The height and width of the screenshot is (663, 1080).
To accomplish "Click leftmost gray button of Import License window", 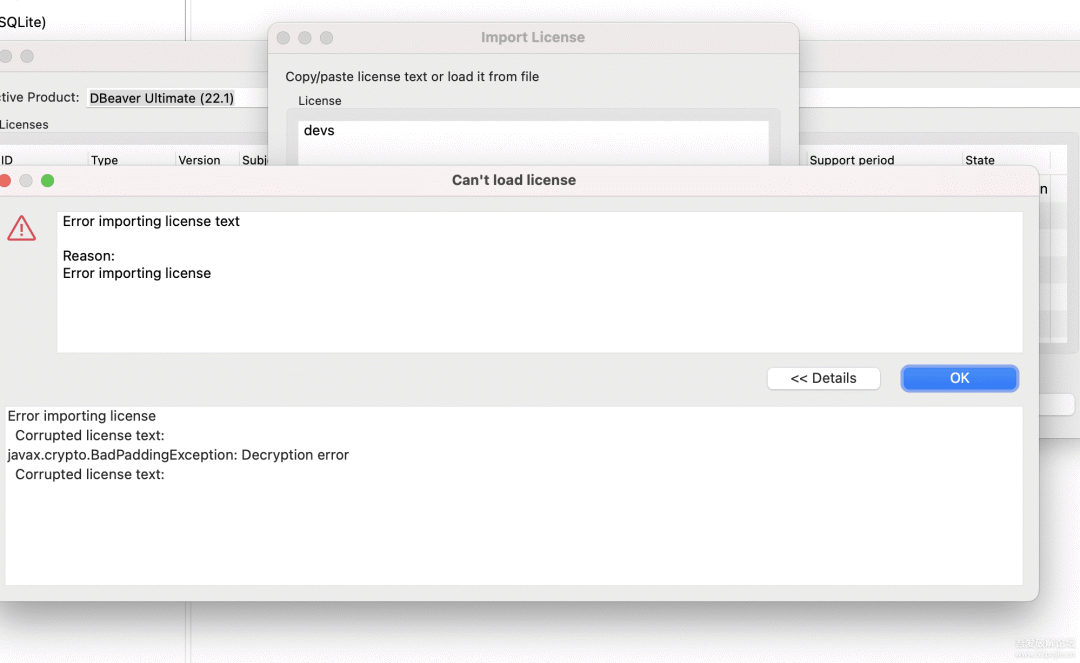I will [x=283, y=38].
